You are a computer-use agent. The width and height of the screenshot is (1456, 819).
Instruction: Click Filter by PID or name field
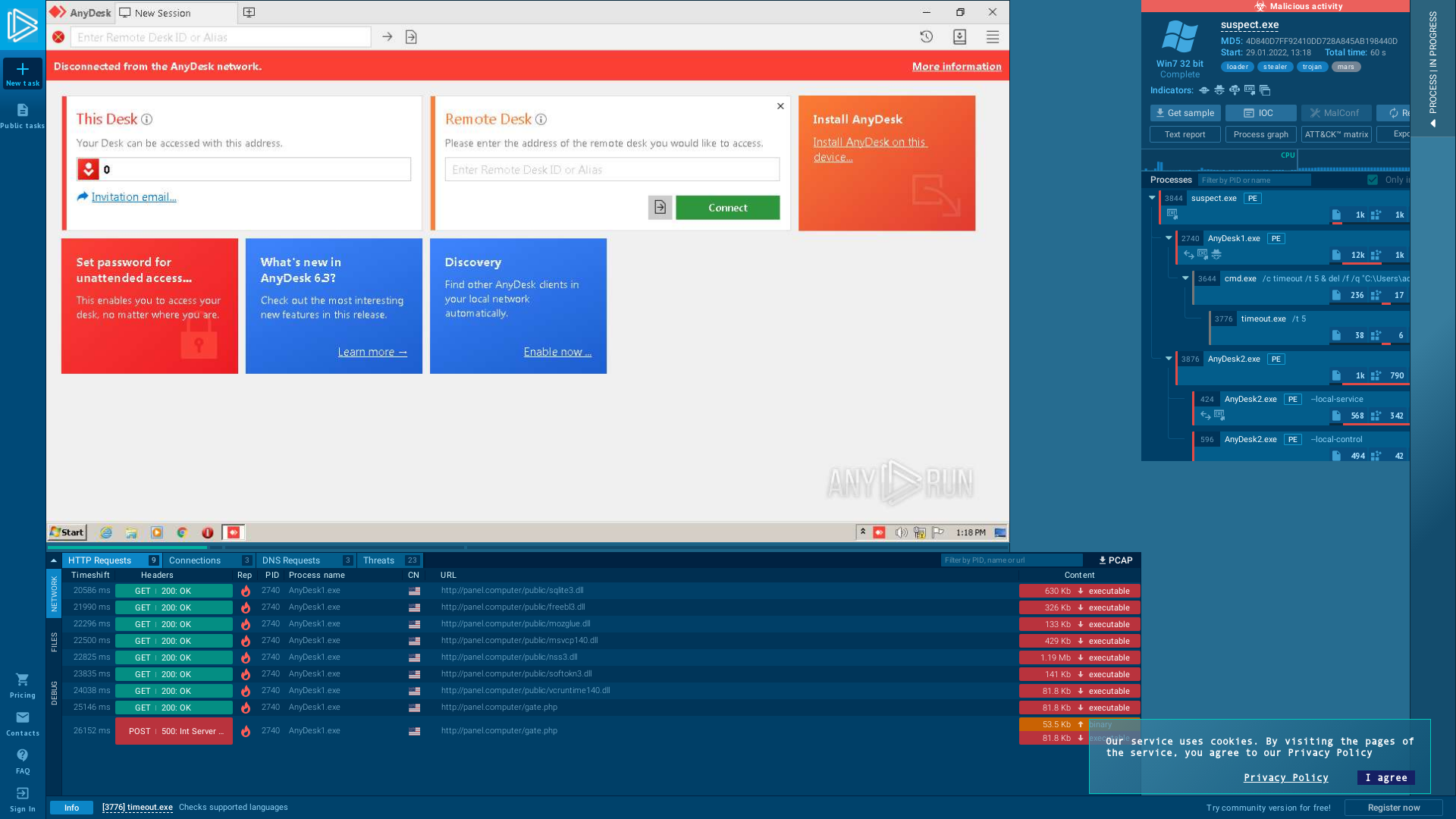tap(1254, 180)
